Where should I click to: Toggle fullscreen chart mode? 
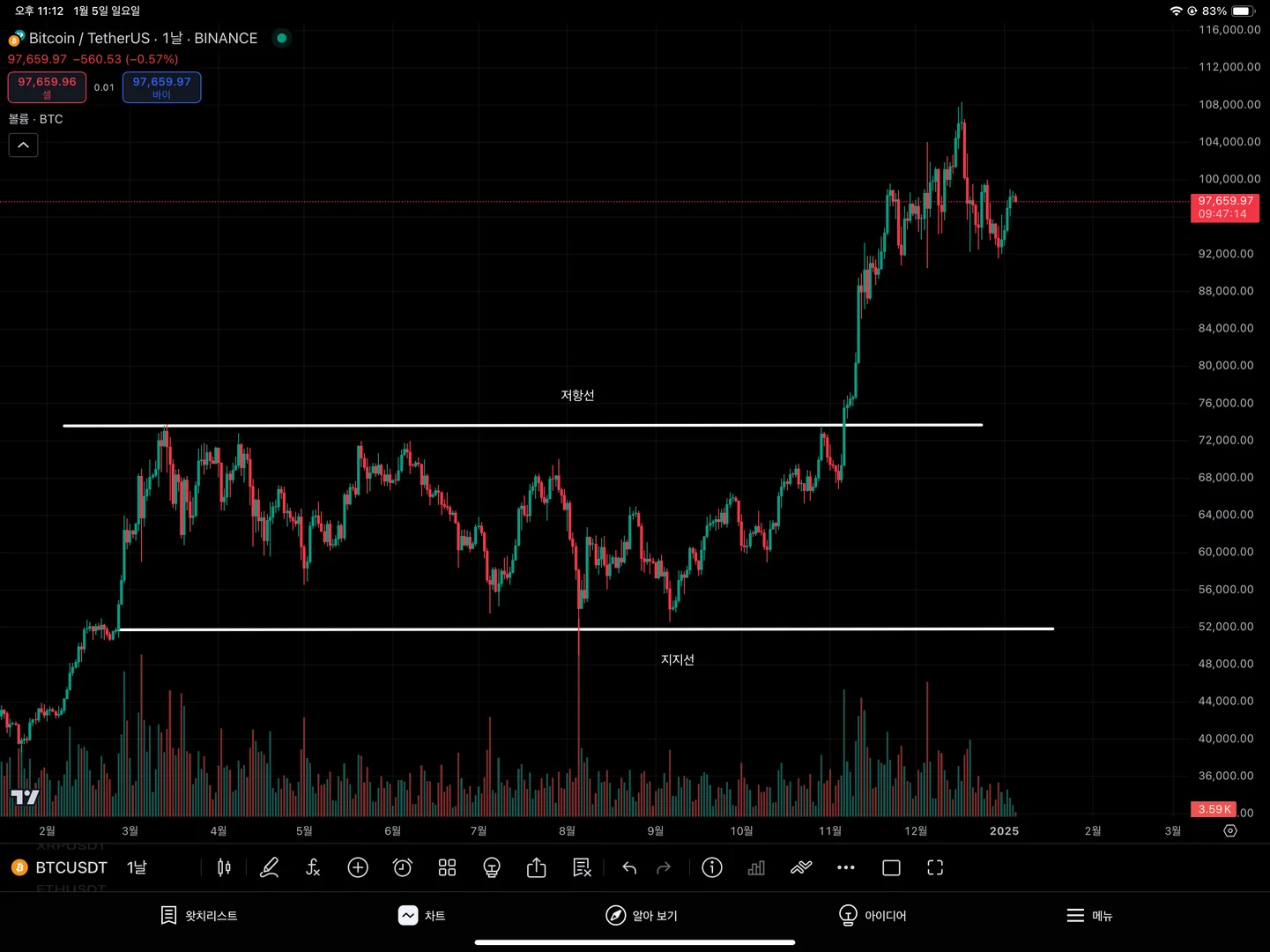935,868
